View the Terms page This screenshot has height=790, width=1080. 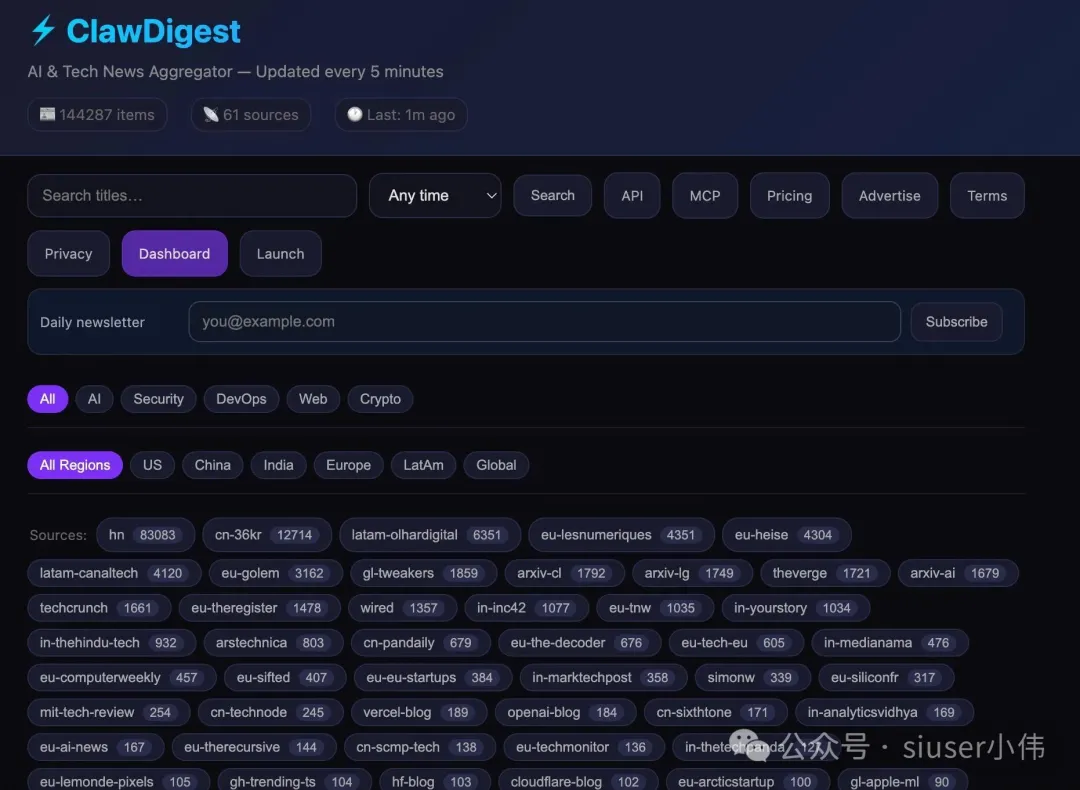(x=987, y=196)
